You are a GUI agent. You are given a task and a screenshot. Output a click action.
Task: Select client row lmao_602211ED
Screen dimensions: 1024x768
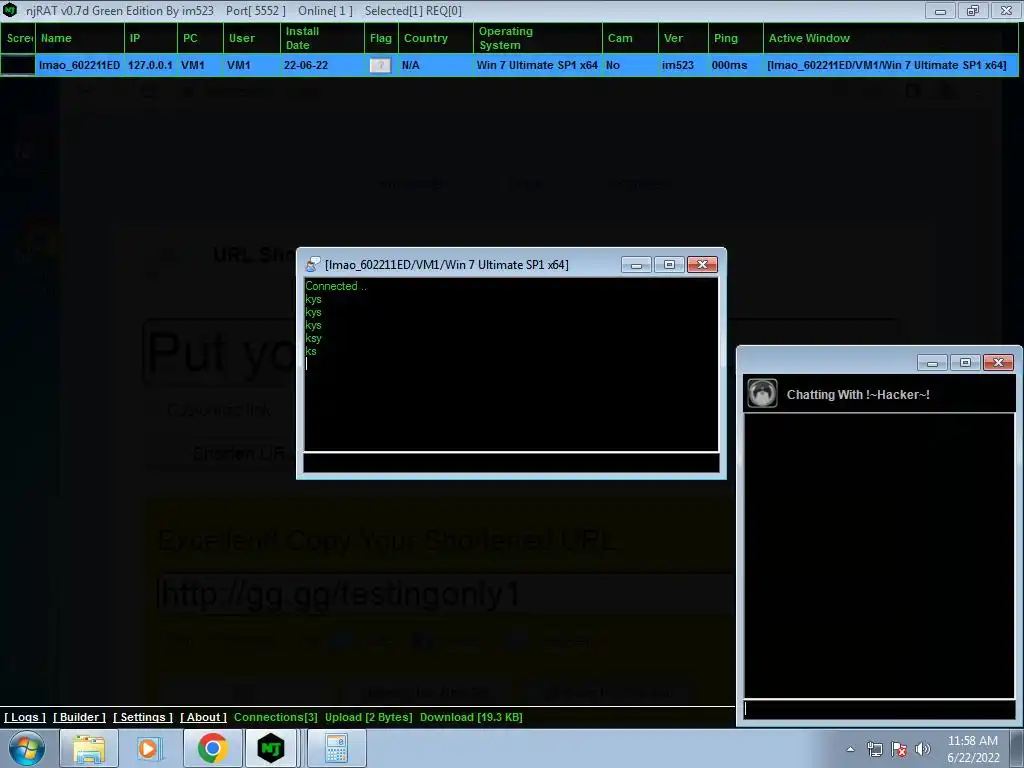tap(509, 65)
